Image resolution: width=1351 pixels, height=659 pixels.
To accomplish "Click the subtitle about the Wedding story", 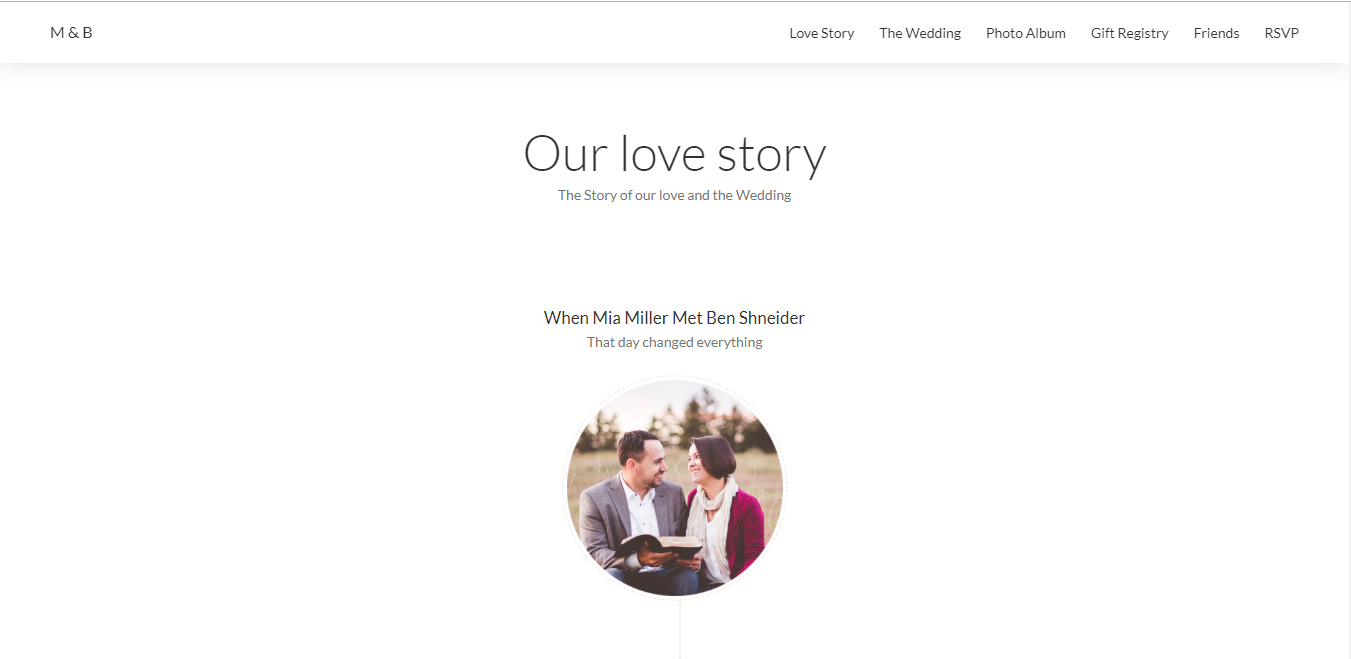I will (674, 195).
